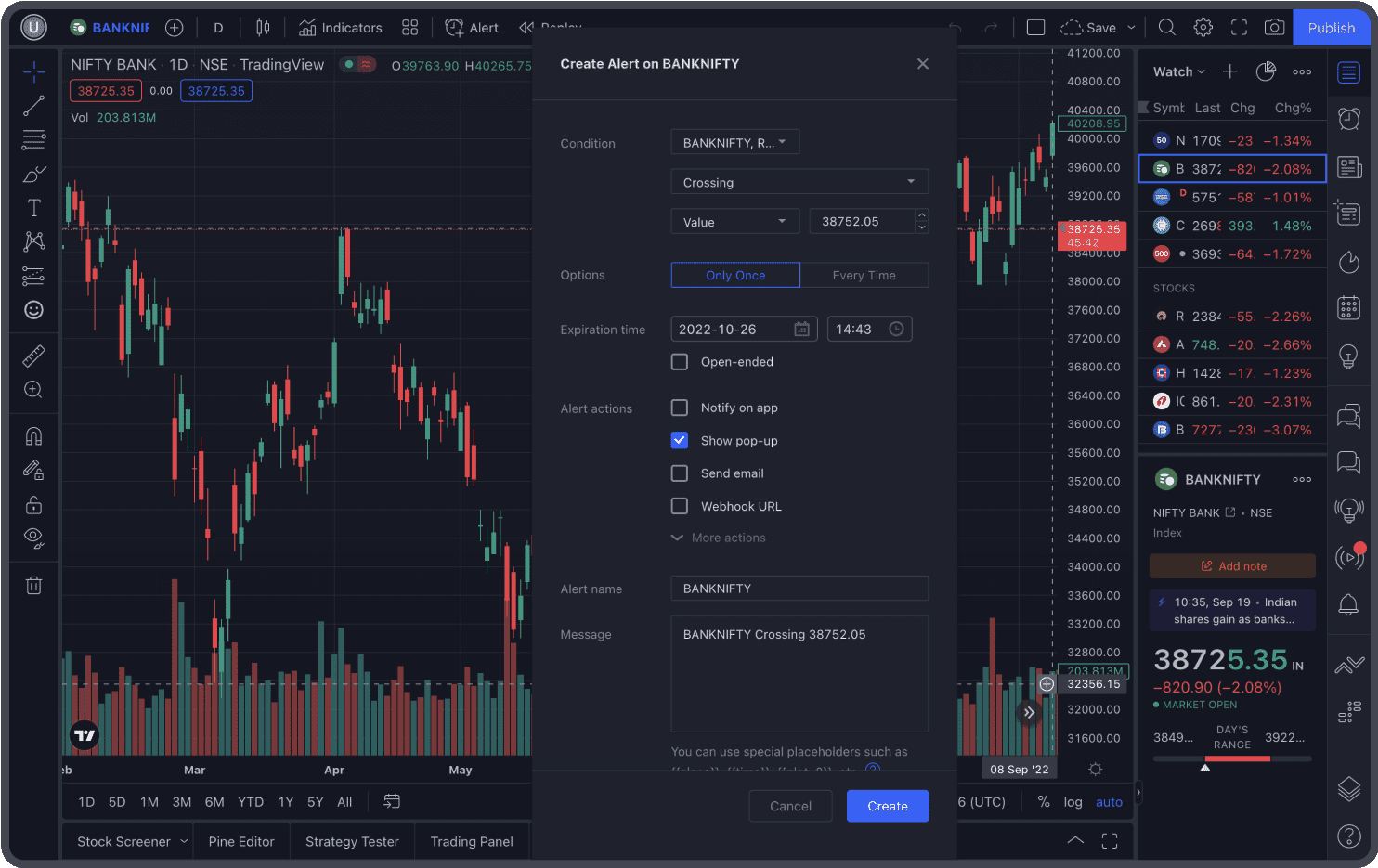Screen dimensions: 1378x868
Task: Select the Every Time option
Action: (864, 275)
